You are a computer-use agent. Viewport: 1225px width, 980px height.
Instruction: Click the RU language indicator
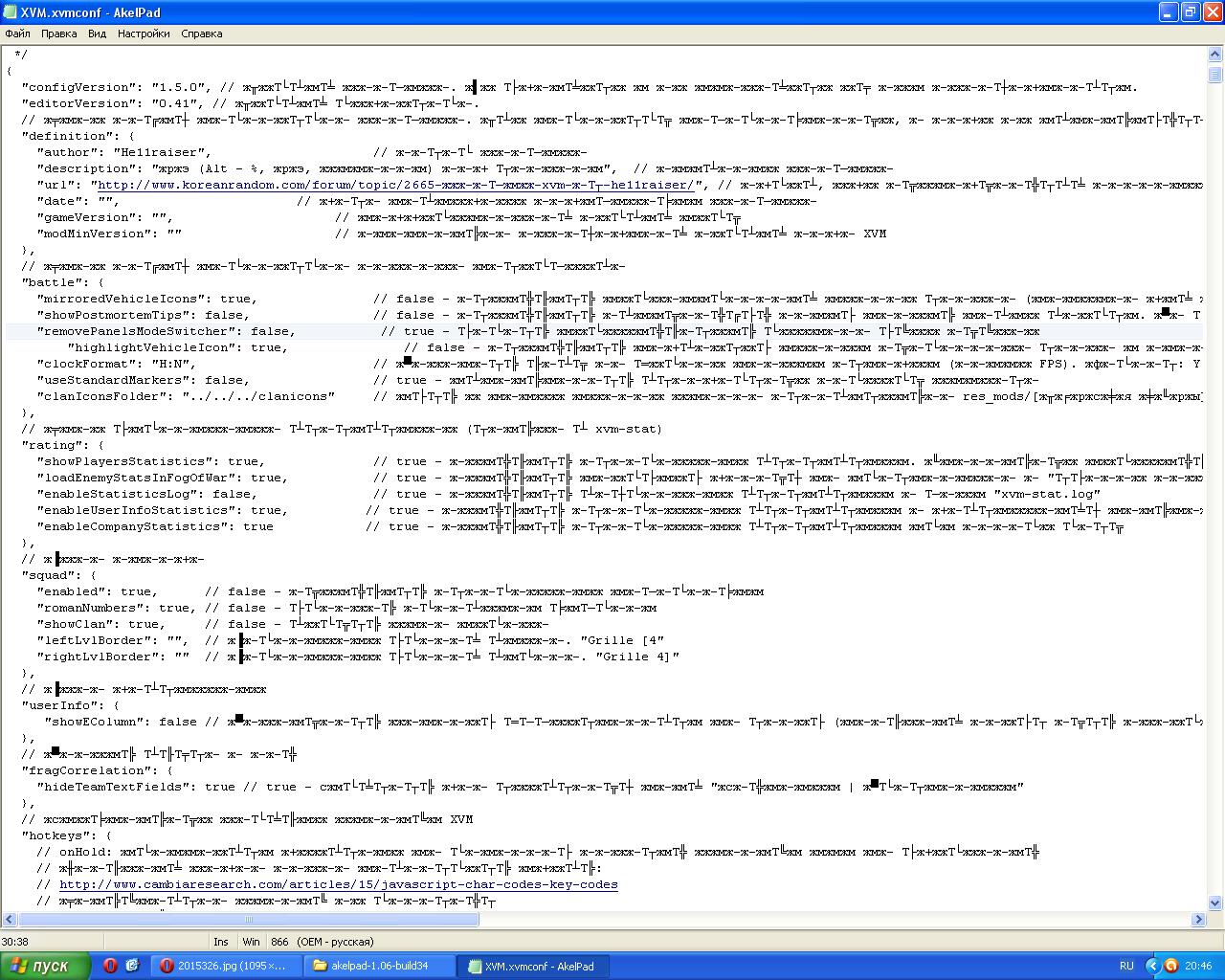(x=1126, y=966)
